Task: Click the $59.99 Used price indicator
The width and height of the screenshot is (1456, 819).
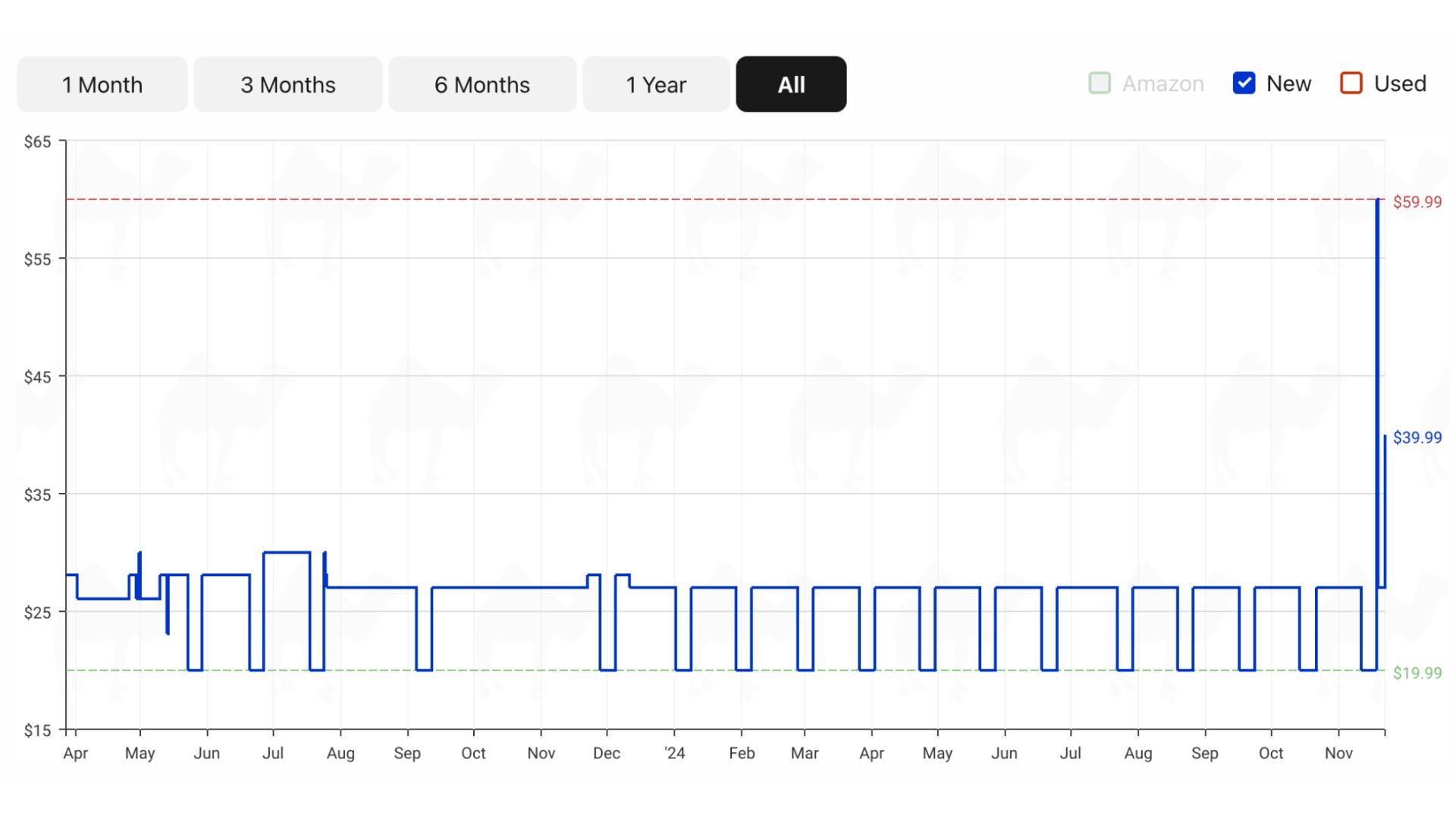Action: pos(1416,200)
